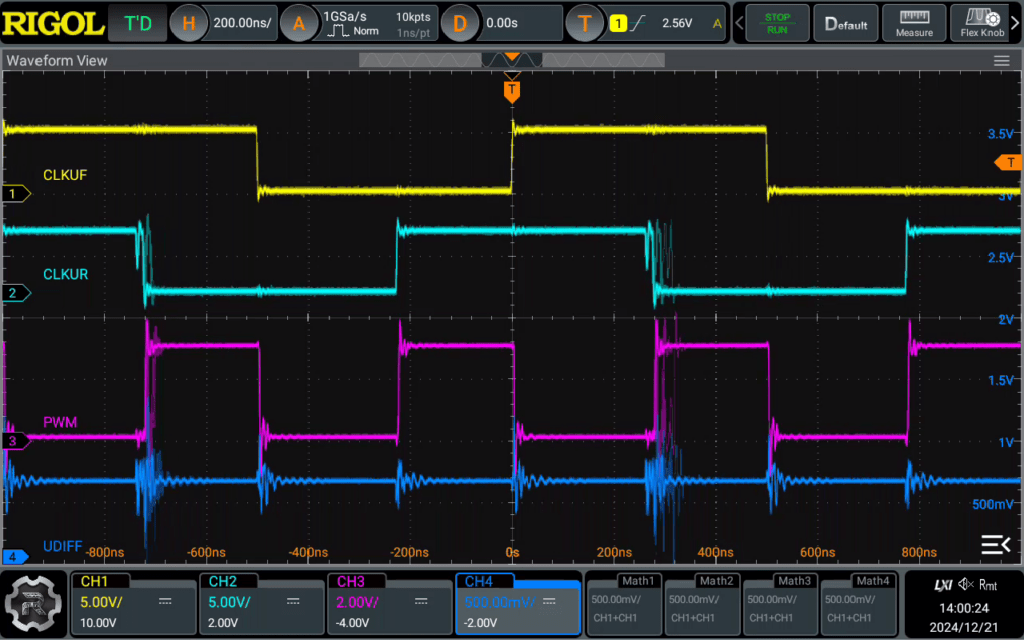
Task: Expand toolbar with right chevron arrow
Action: click(x=1016, y=24)
